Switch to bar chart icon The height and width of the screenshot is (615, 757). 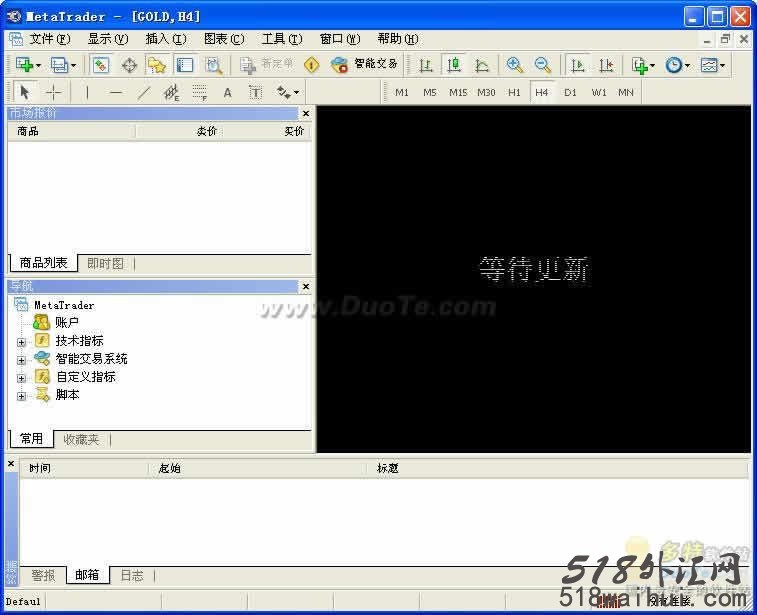(x=425, y=65)
